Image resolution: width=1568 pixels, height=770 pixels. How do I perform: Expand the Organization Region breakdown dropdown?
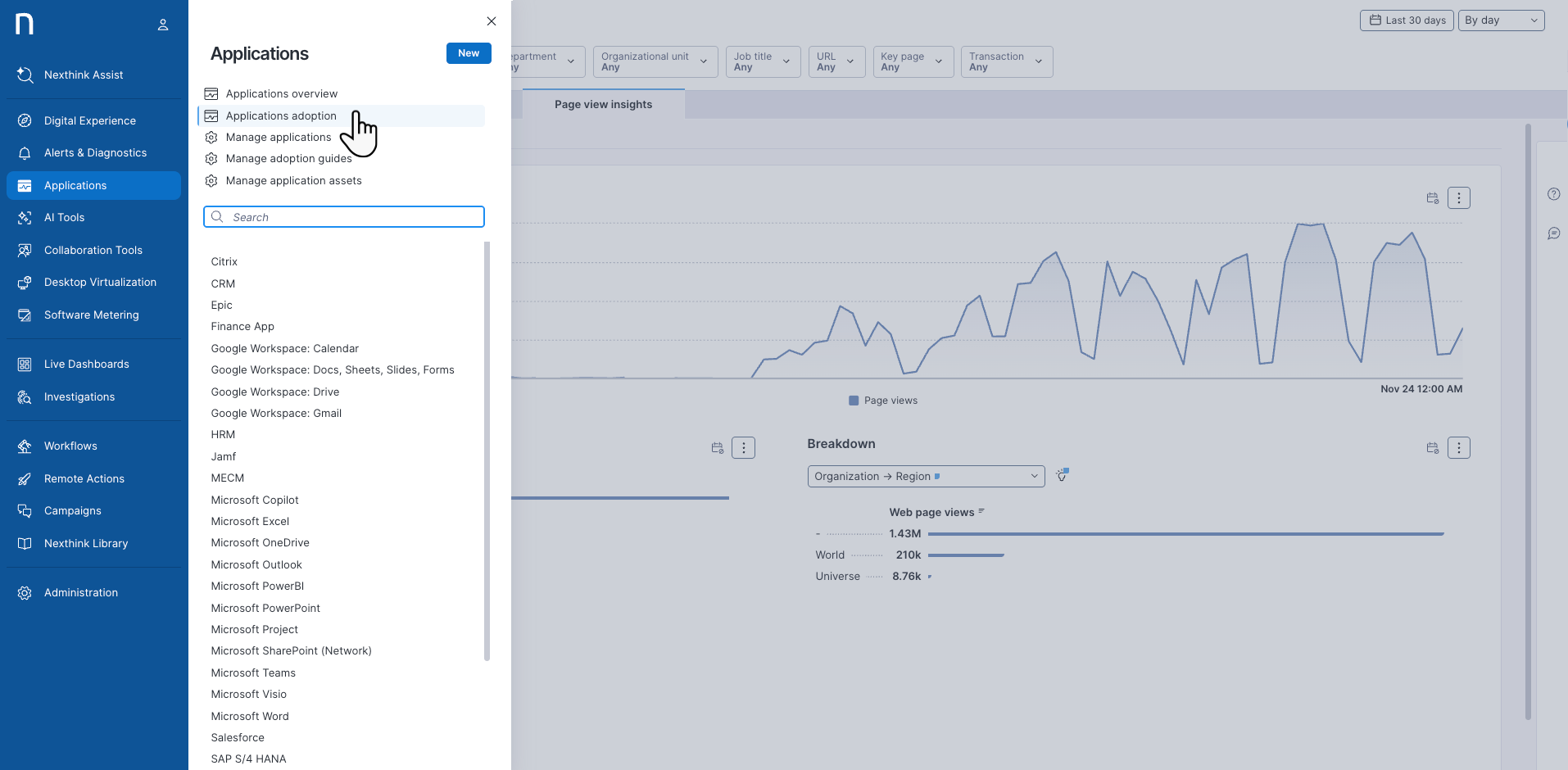[x=926, y=477]
